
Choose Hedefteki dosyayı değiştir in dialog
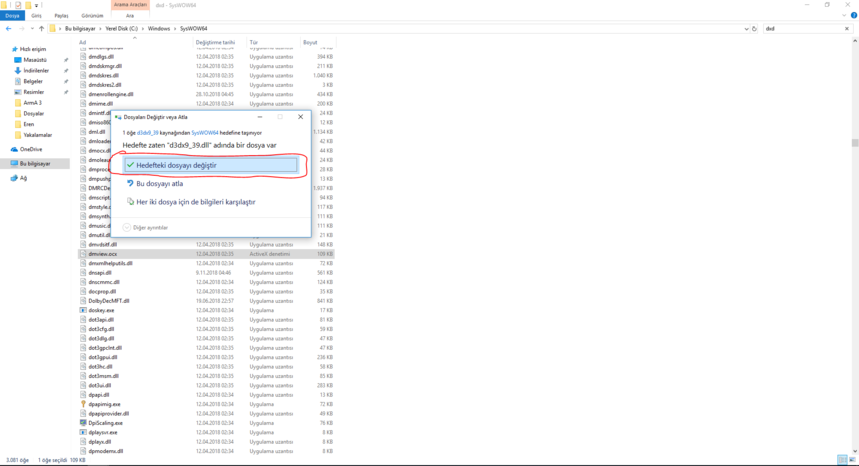[x=210, y=165]
